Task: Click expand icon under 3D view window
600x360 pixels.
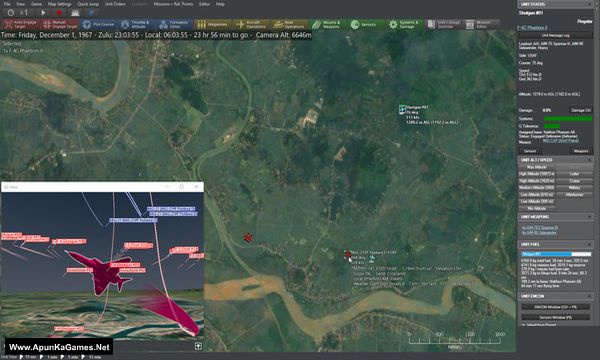Action: (x=198, y=346)
